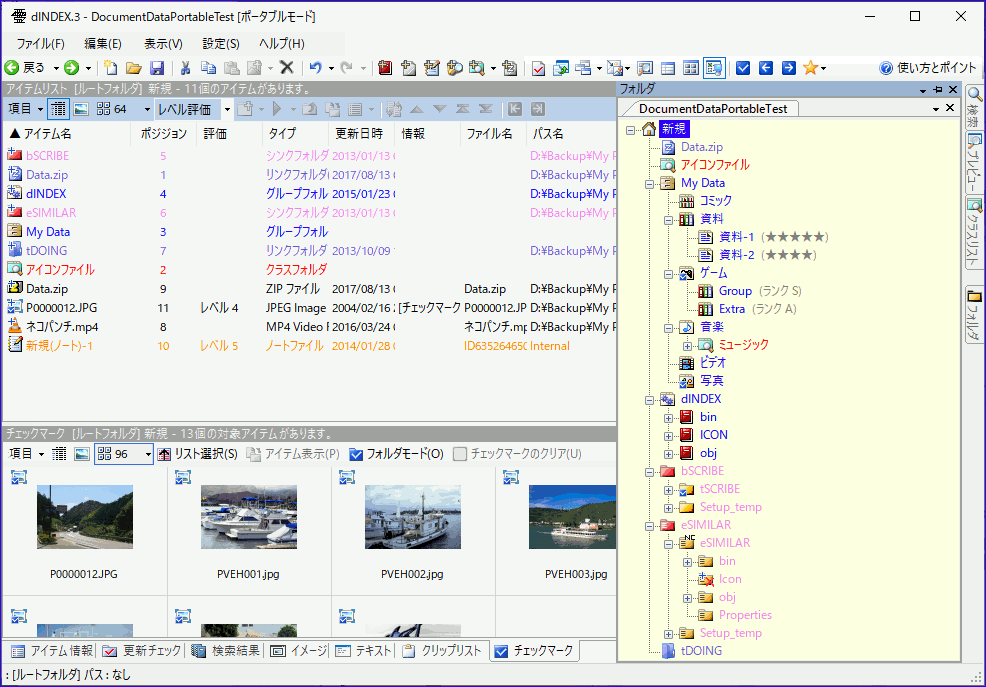The width and height of the screenshot is (986, 687).
Task: Close the DocumentDataPortableTest document tab
Action: click(950, 108)
